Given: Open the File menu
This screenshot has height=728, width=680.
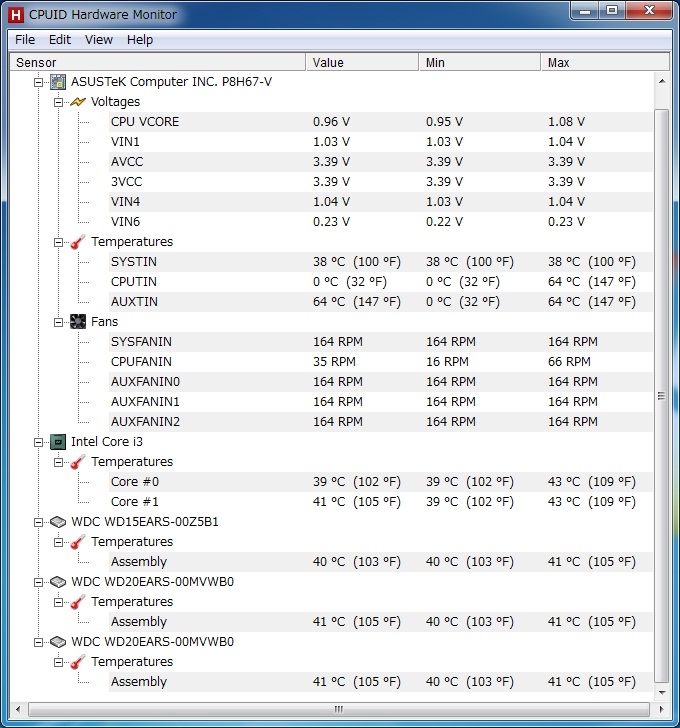Looking at the screenshot, I should point(25,39).
